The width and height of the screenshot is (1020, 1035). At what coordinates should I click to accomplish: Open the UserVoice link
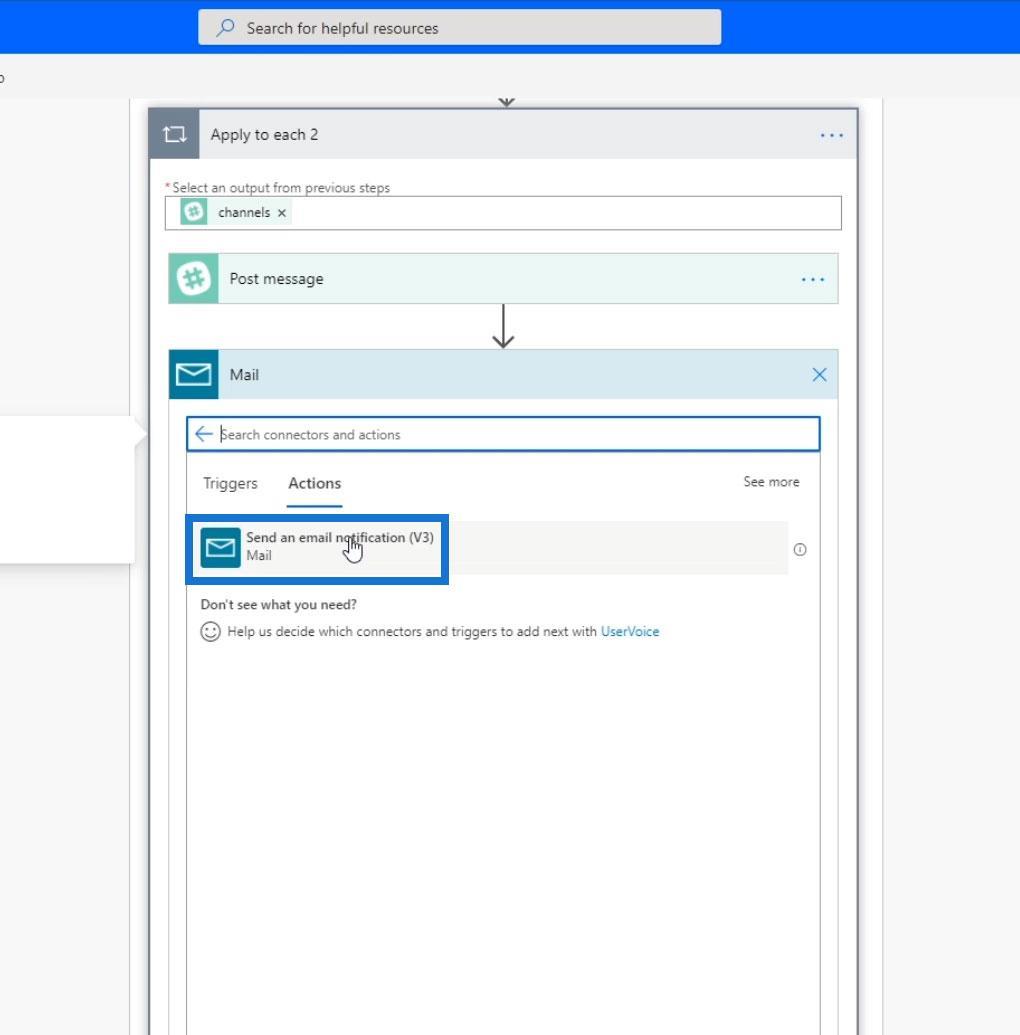point(630,632)
